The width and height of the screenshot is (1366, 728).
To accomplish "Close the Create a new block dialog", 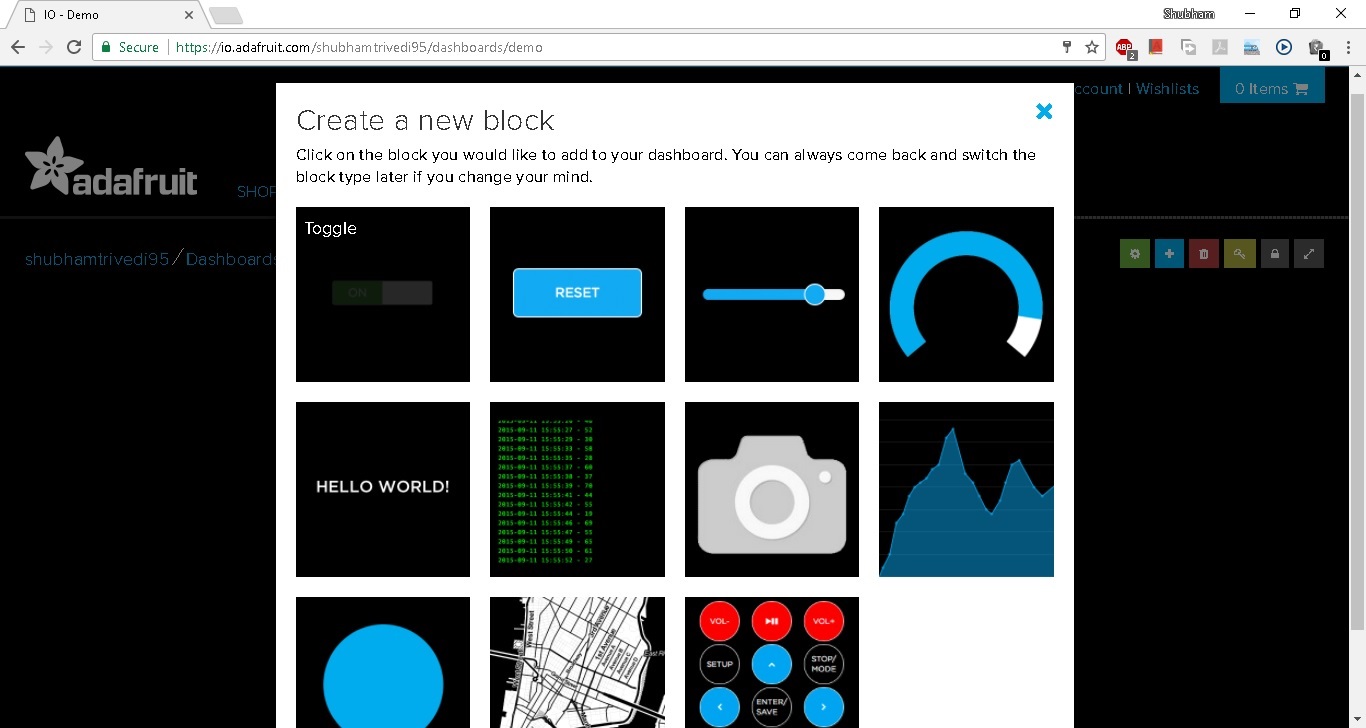I will 1044,111.
